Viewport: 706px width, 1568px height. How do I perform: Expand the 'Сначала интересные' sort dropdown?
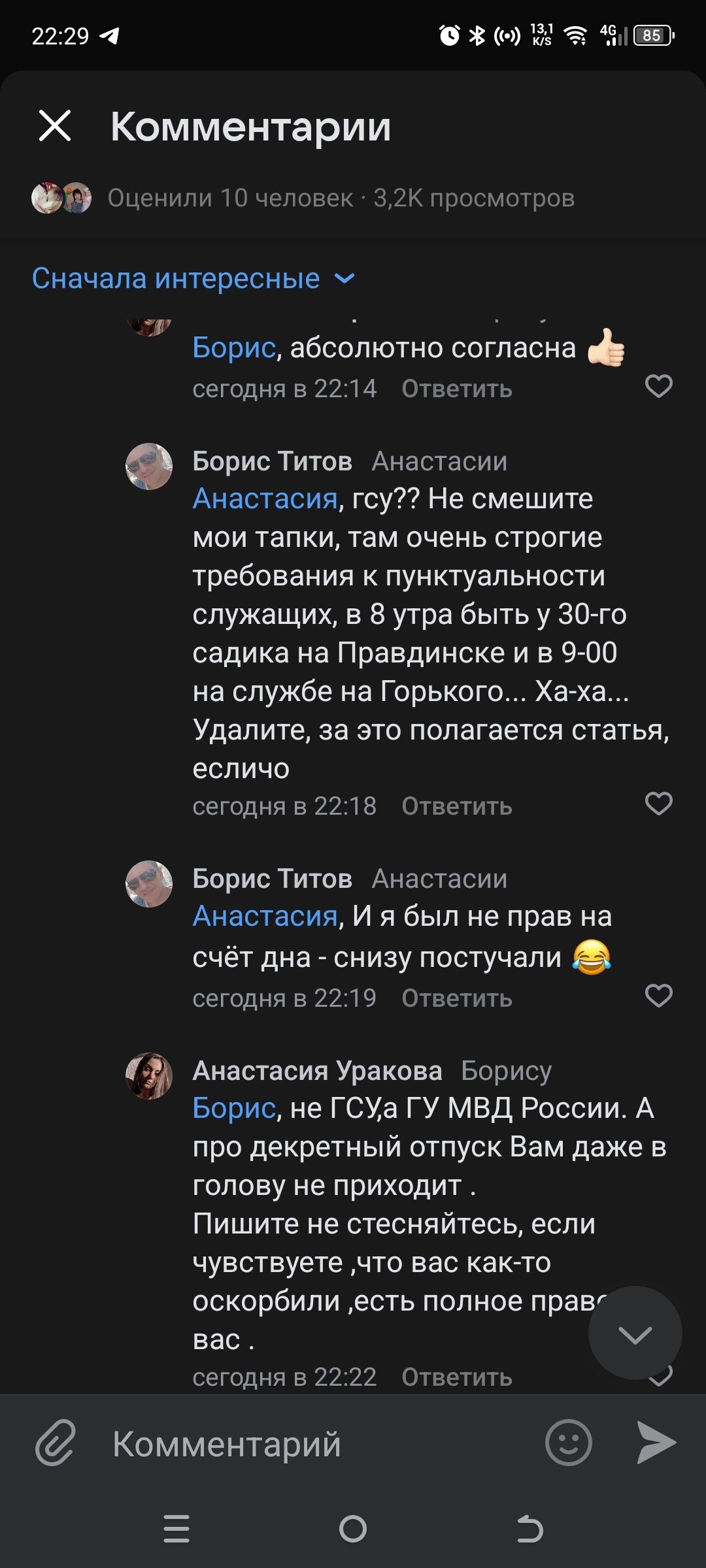(x=193, y=279)
